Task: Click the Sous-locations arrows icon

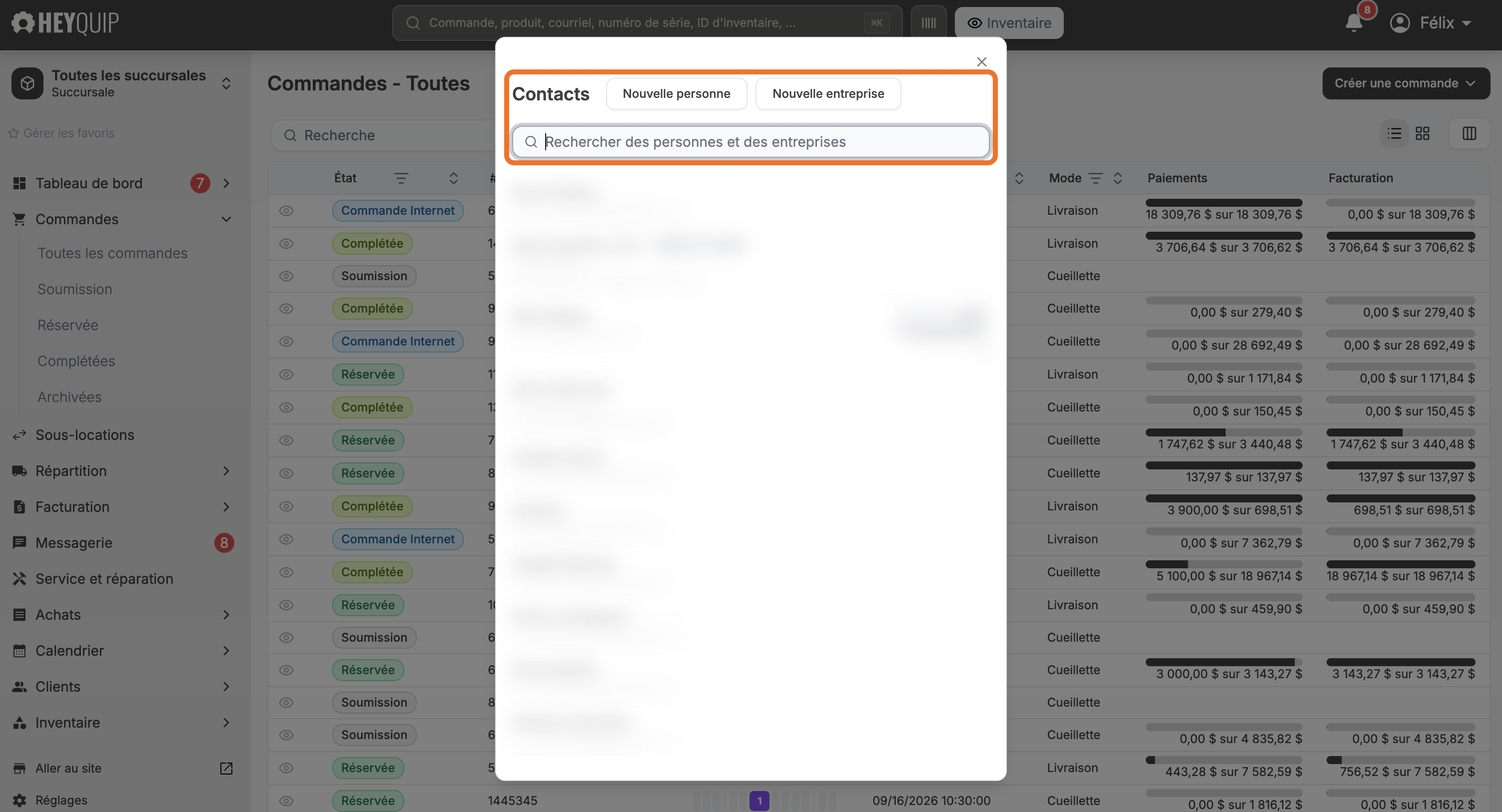Action: (19, 435)
